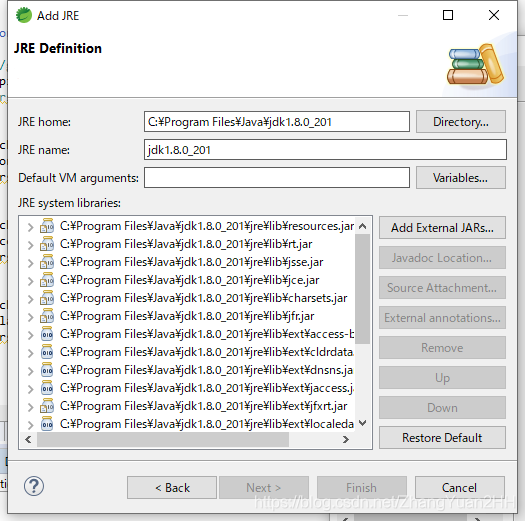Expand the ext jaccess tree node
The height and width of the screenshot is (521, 525).
[30, 389]
